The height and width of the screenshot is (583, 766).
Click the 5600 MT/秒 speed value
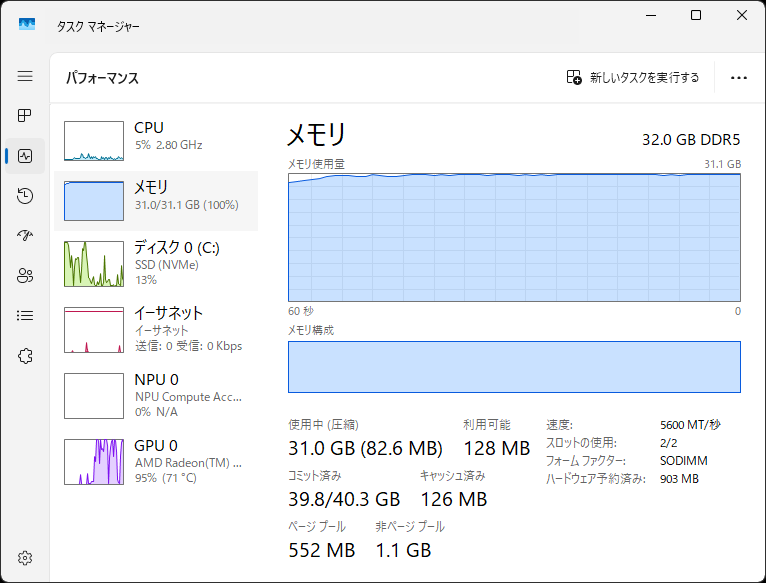[690, 425]
